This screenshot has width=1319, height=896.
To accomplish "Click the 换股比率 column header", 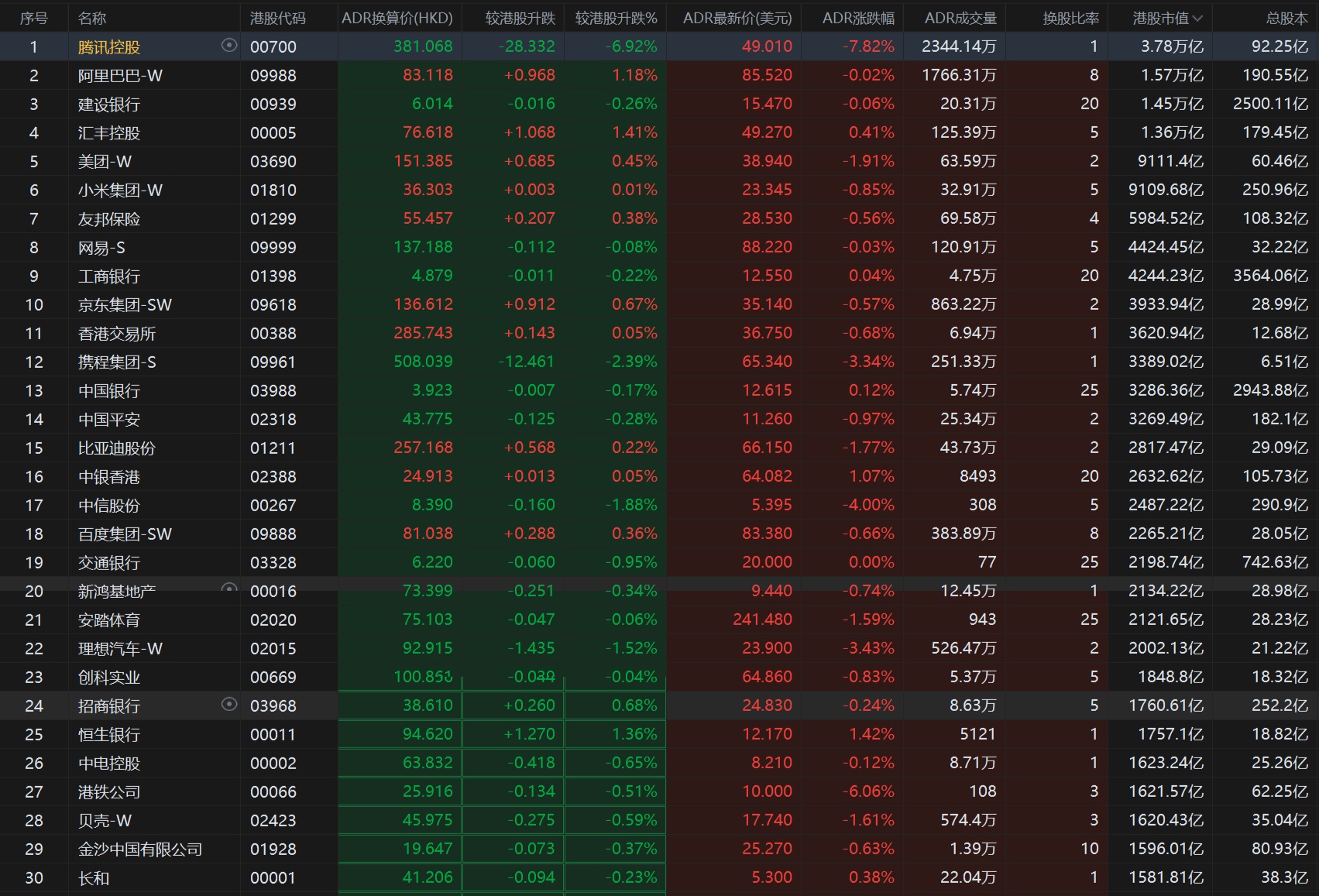I will point(1070,18).
